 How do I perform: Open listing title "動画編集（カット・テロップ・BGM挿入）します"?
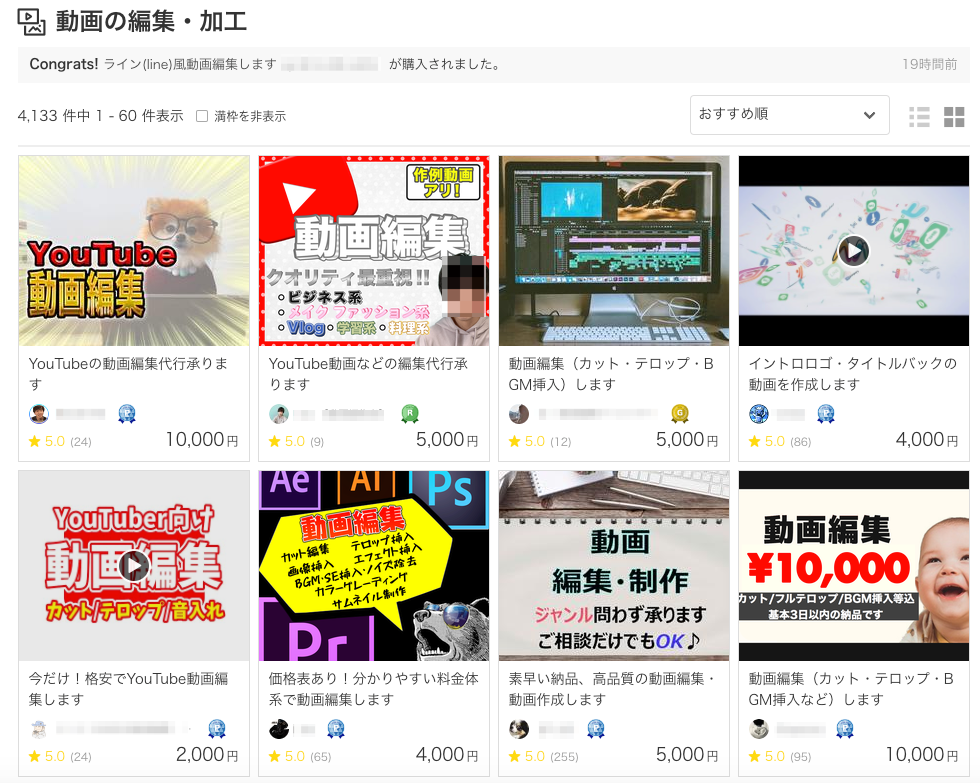tap(611, 374)
